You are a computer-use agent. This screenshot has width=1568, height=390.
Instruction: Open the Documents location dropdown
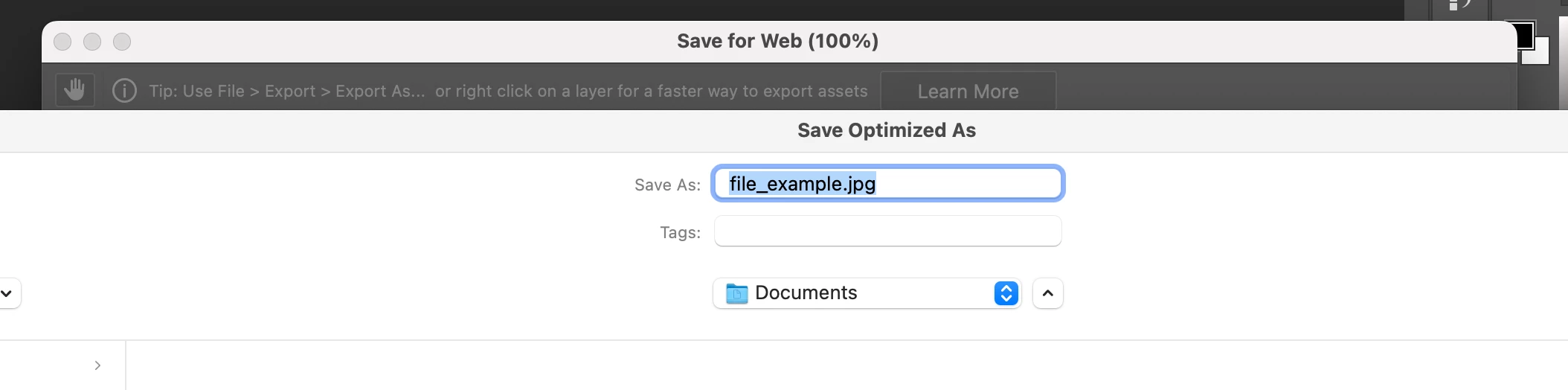coord(855,293)
